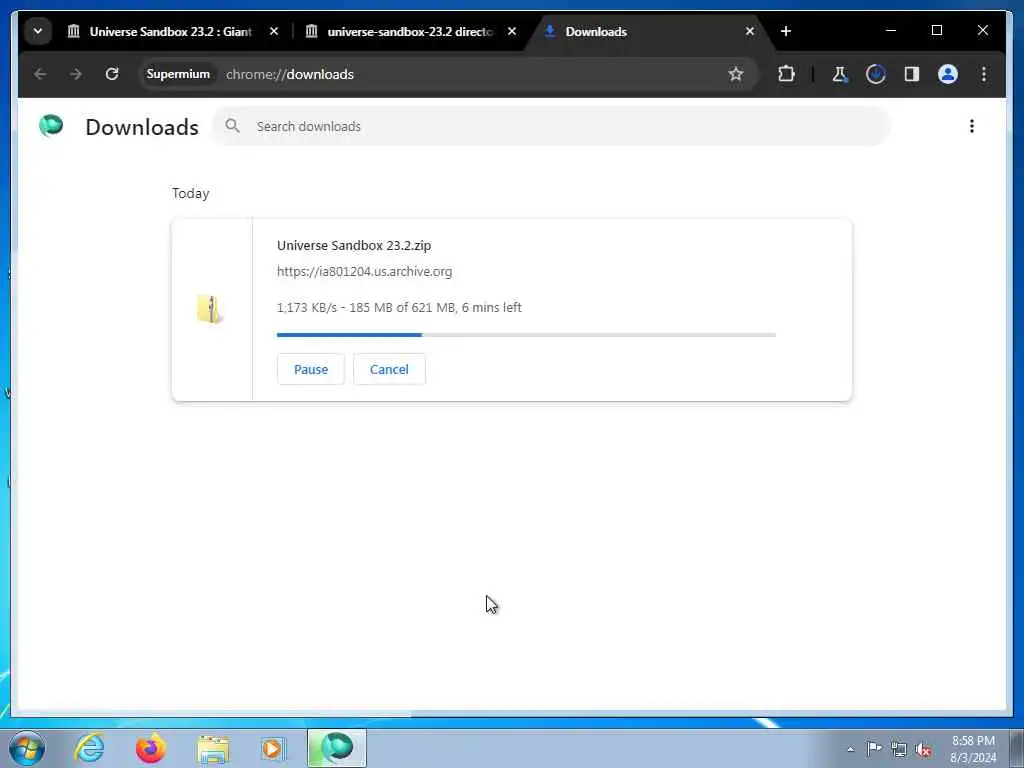Cancel the Universe Sandbox download
Image resolution: width=1024 pixels, height=768 pixels.
click(x=389, y=370)
